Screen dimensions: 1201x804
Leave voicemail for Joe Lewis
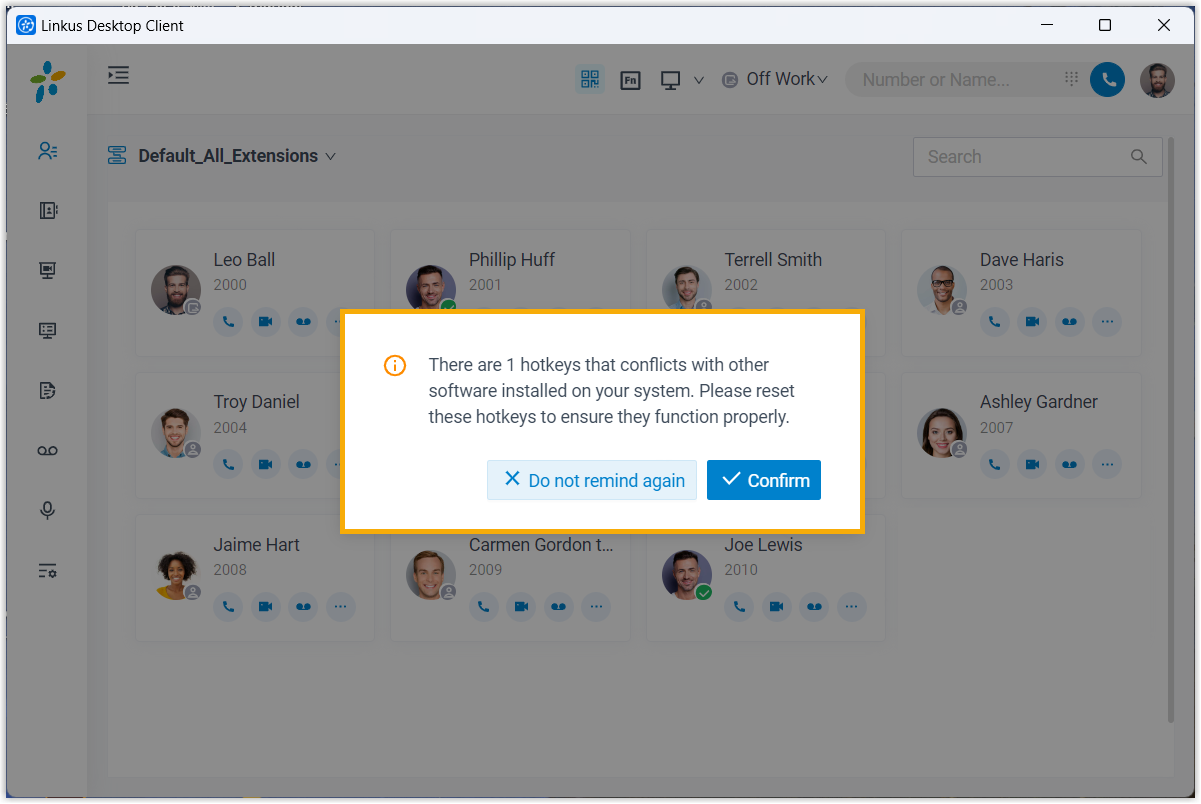point(815,607)
